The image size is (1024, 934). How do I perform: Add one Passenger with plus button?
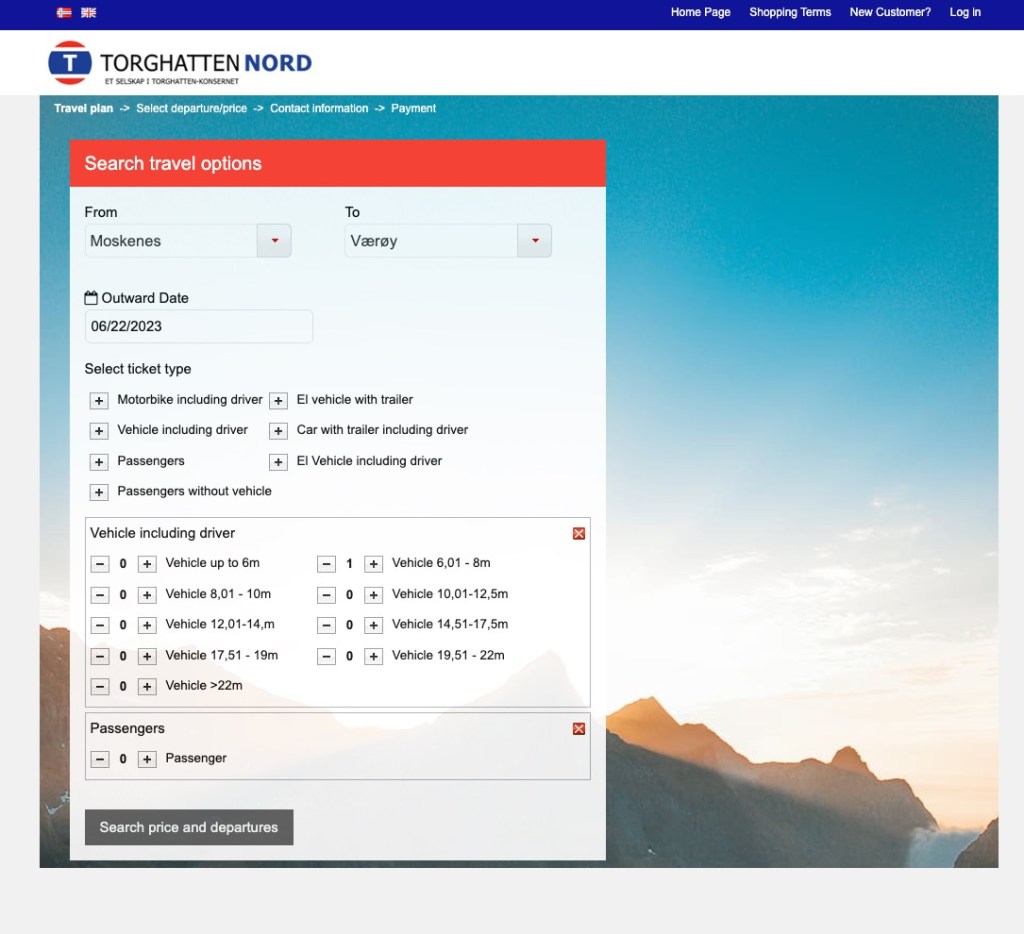[147, 759]
